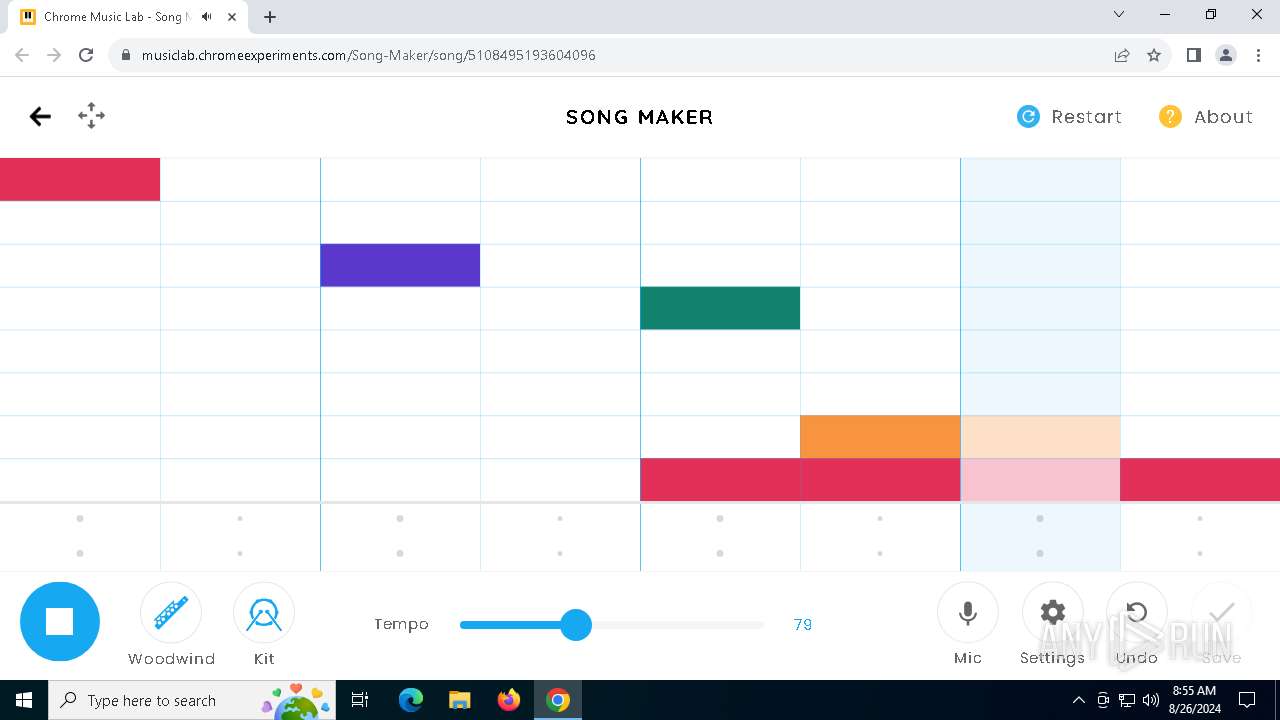Viewport: 1280px width, 720px height.
Task: Open the Song Maker Settings
Action: (x=1053, y=613)
